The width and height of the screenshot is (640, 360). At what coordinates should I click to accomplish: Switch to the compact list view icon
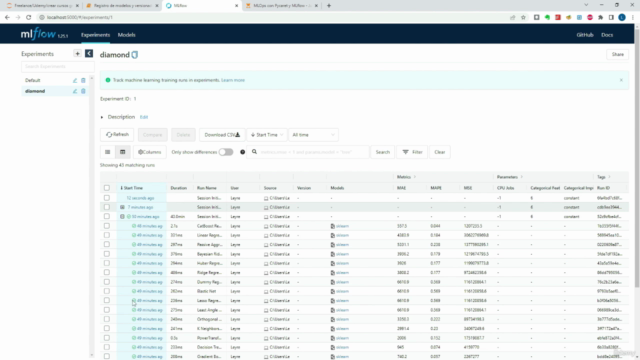pos(108,152)
